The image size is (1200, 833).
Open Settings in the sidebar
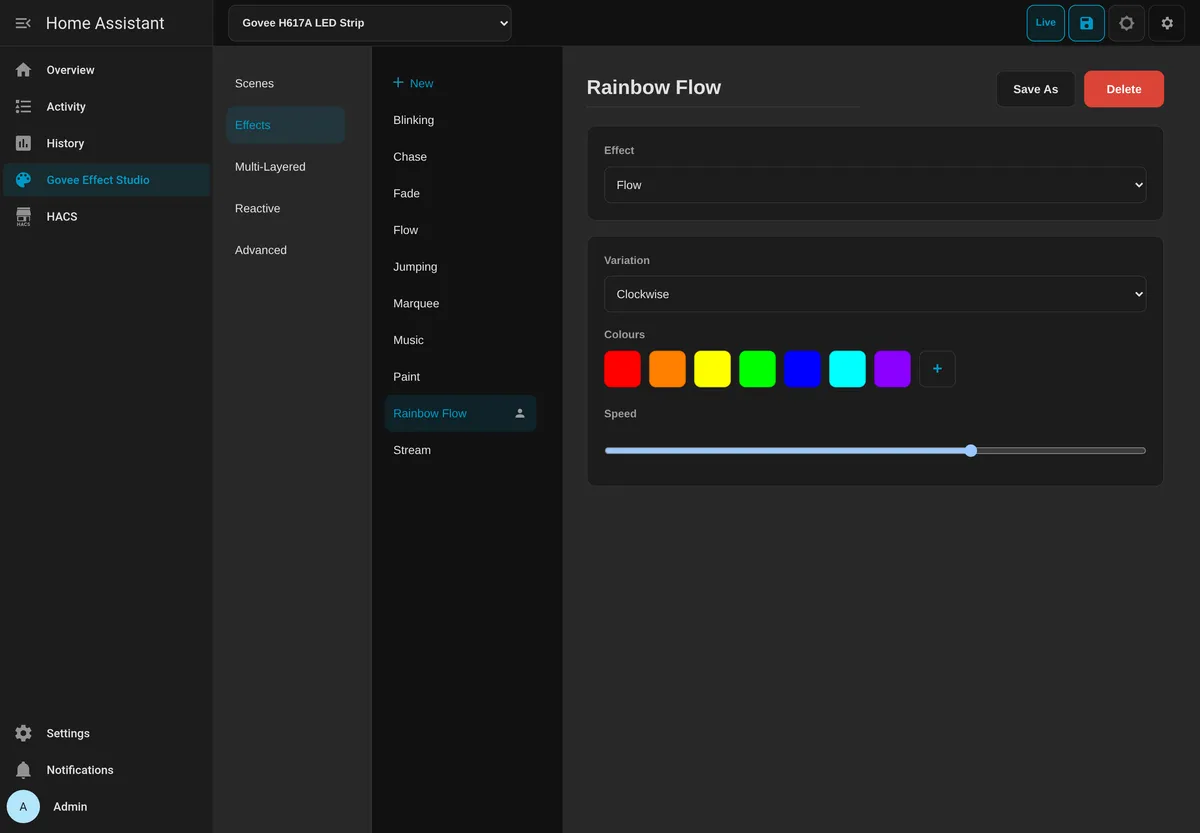[106, 733]
